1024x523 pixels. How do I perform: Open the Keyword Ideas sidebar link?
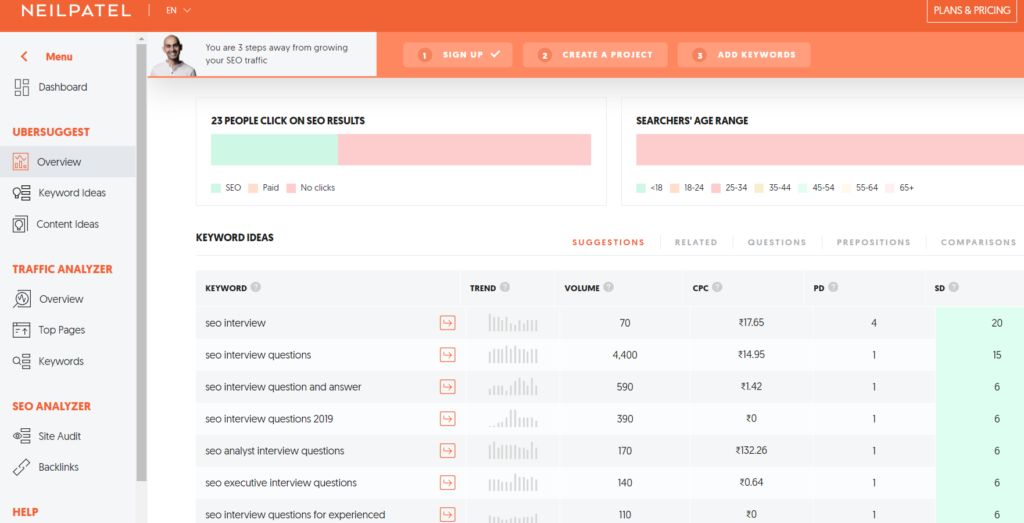(x=72, y=193)
